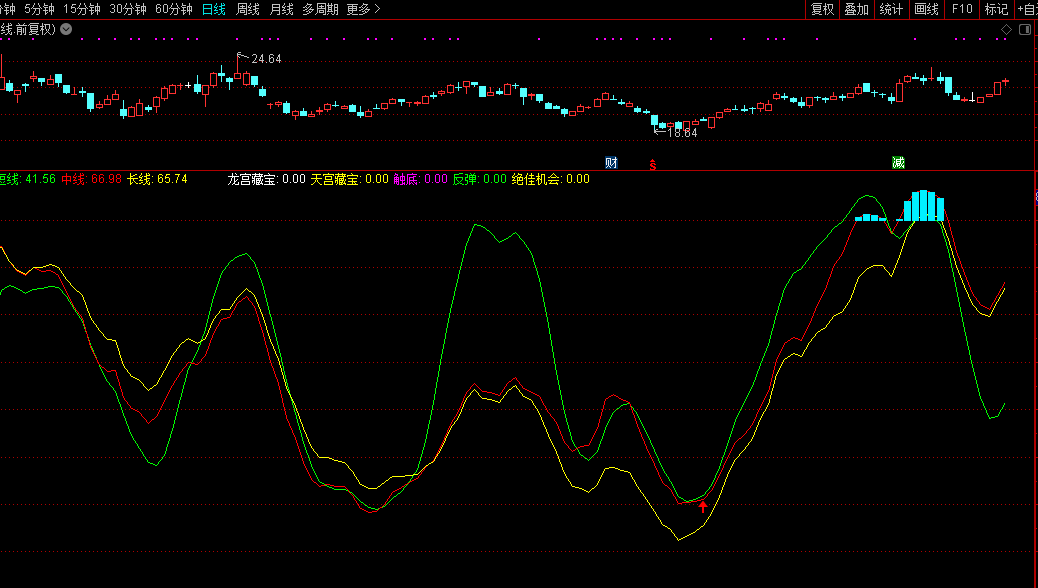
Task: Click the 18.64 low price label
Action: click(682, 132)
